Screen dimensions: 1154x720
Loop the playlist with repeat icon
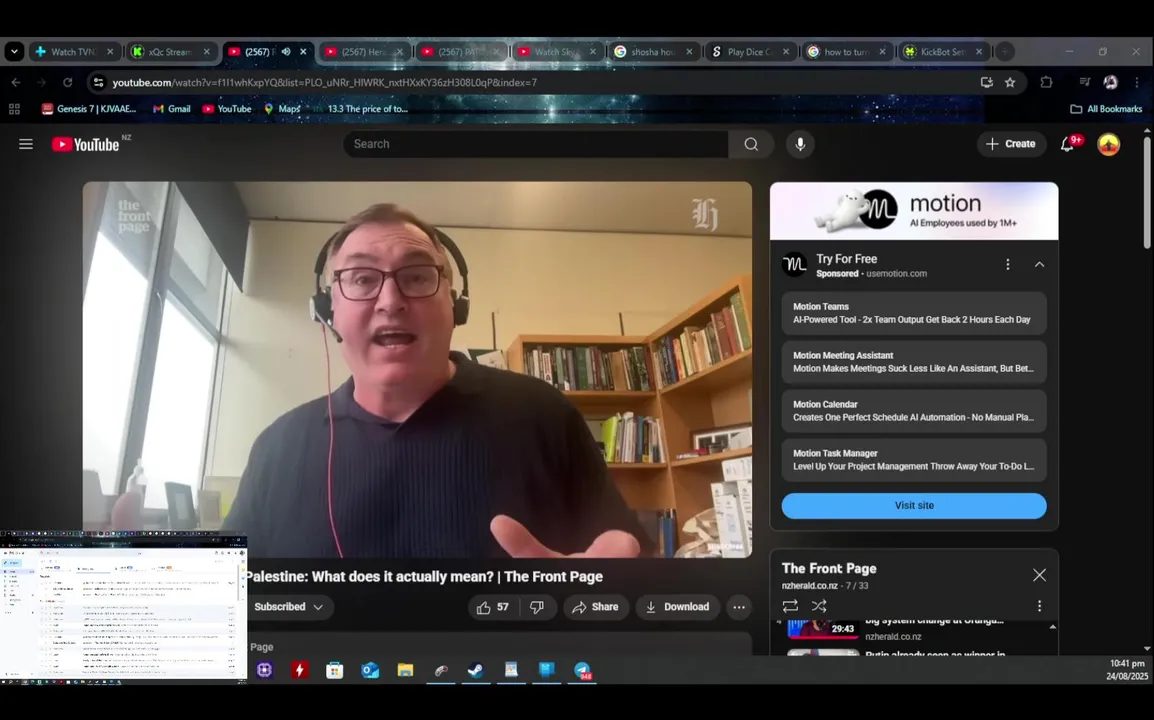[790, 606]
